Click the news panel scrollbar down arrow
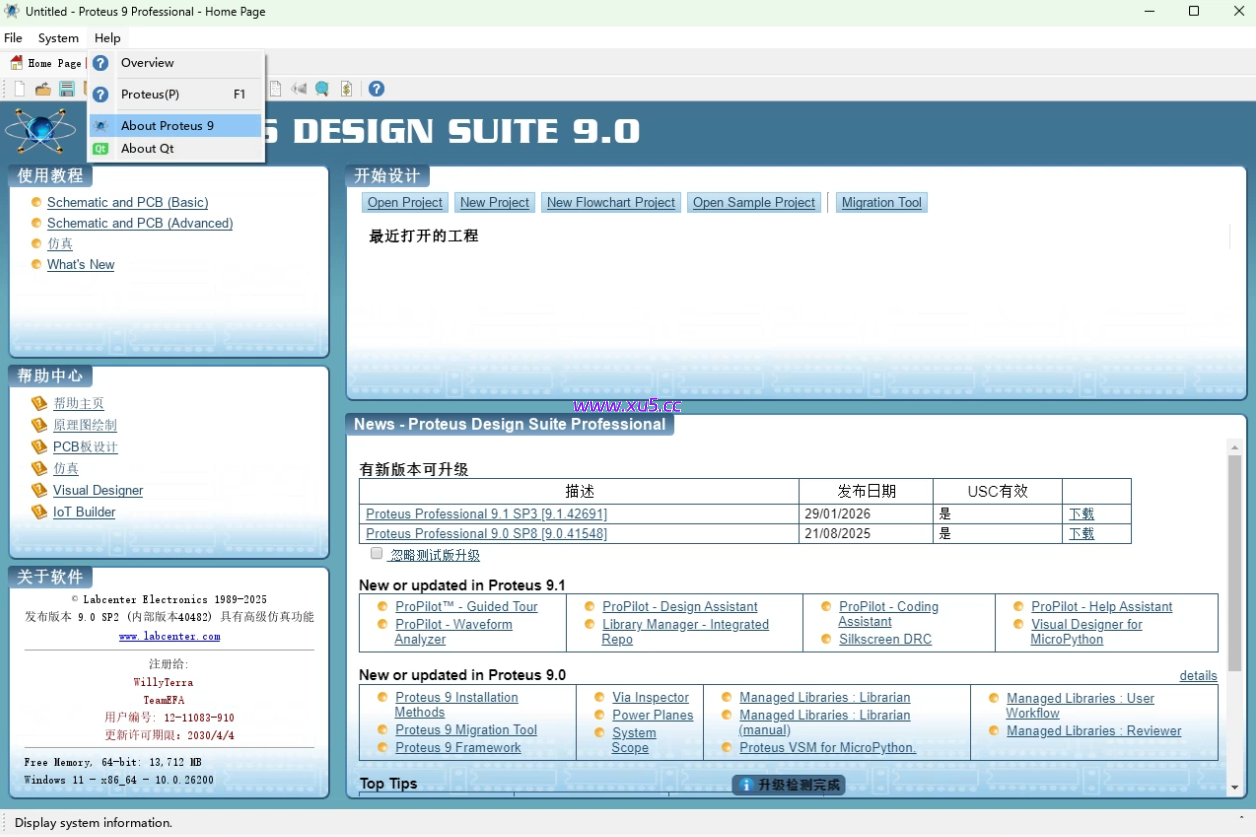Image resolution: width=1256 pixels, height=837 pixels. [x=1234, y=788]
